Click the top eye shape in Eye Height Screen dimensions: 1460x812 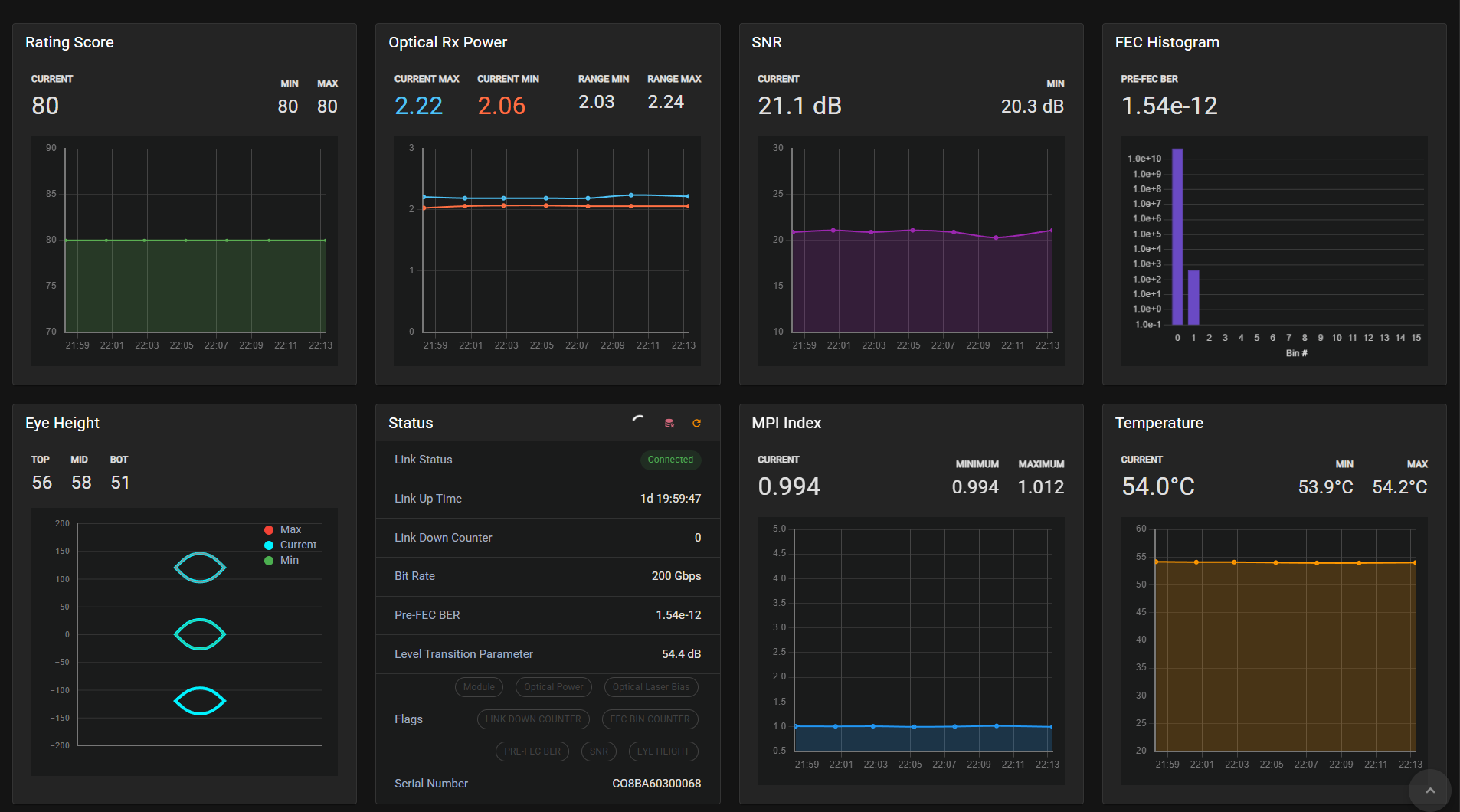coord(200,568)
